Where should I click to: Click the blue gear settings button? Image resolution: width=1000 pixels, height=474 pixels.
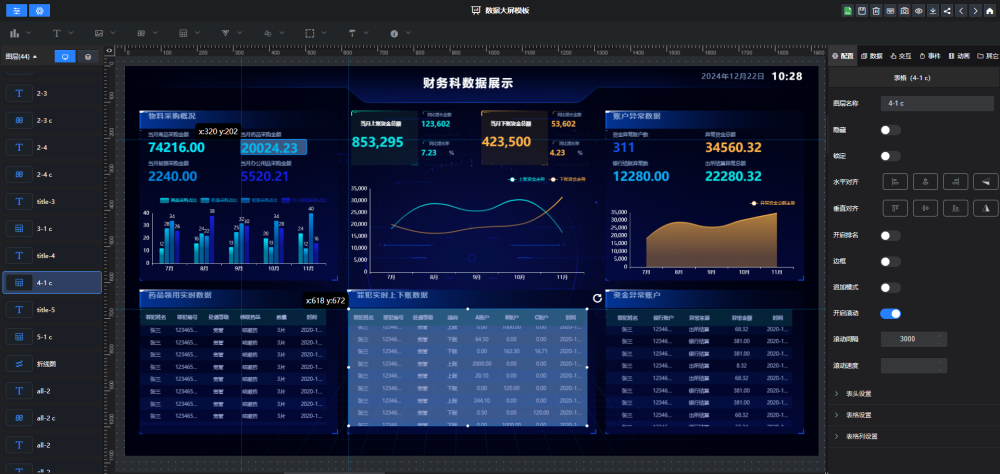(x=40, y=11)
